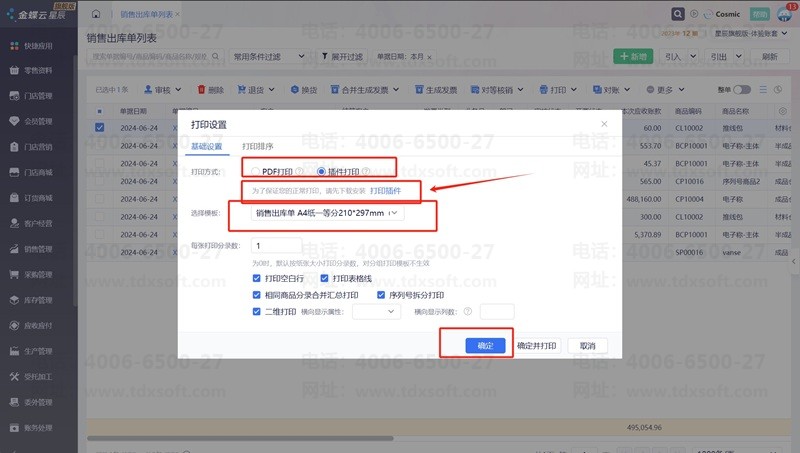Click help icon next to PDF打印
This screenshot has height=453, width=800.
coord(300,172)
